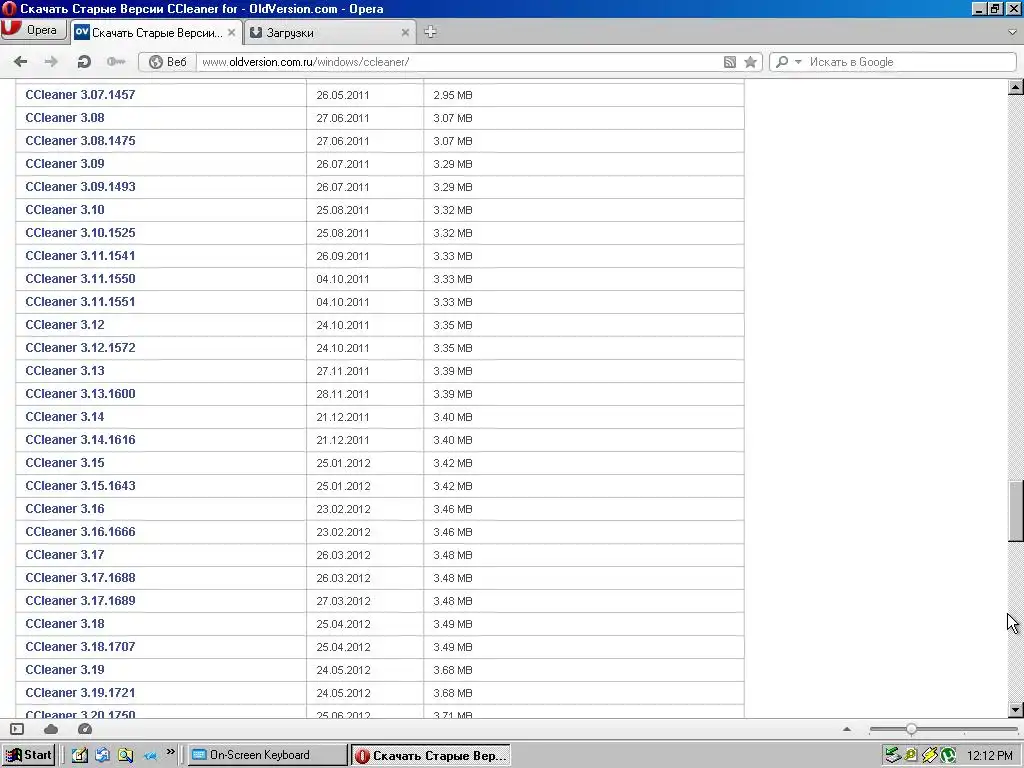Focus the Искать в Google search field
Viewport: 1024px width, 768px height.
tap(910, 61)
